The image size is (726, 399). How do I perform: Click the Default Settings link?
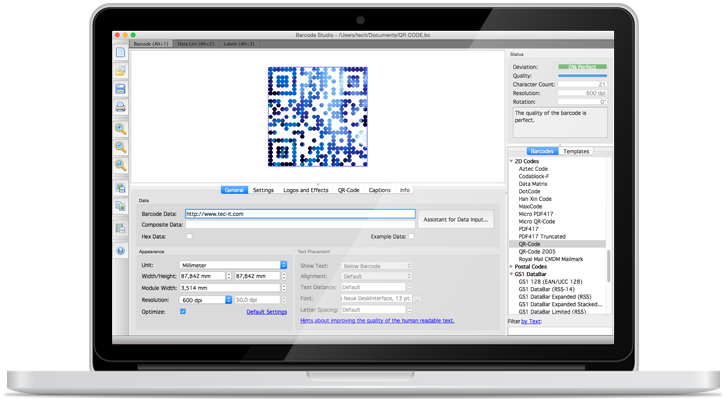coord(267,312)
